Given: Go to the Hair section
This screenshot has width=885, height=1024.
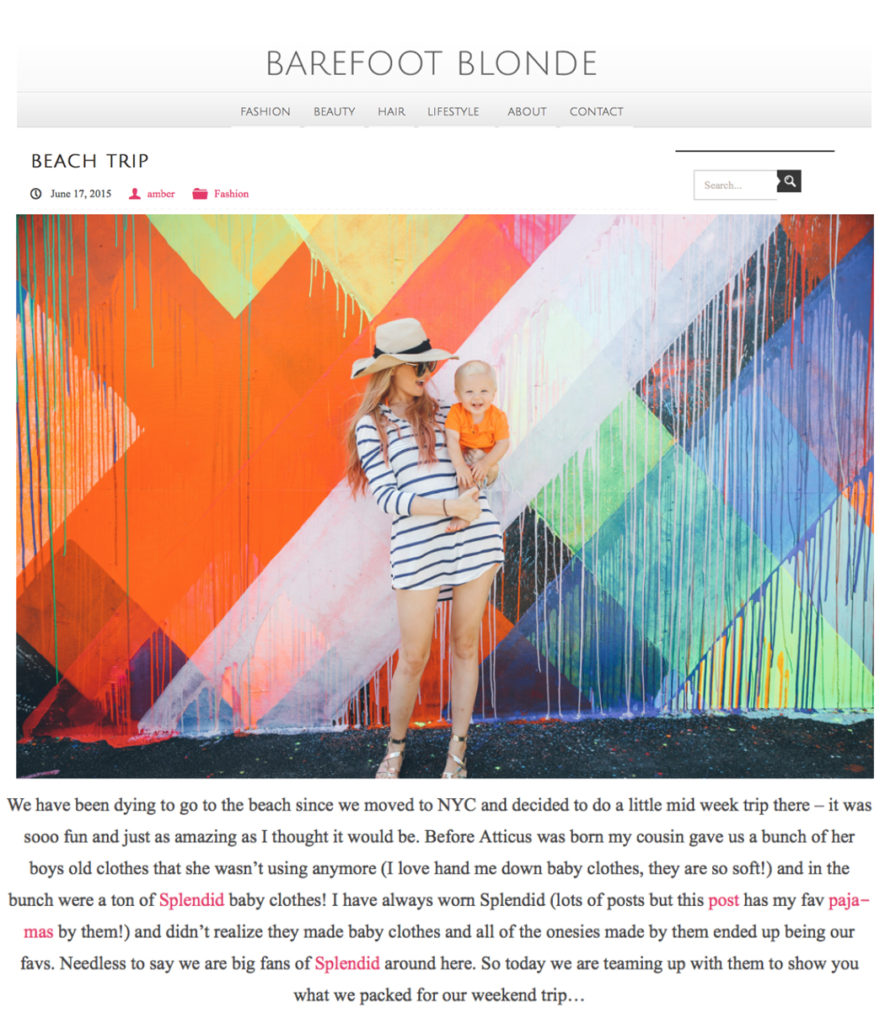Looking at the screenshot, I should point(391,112).
